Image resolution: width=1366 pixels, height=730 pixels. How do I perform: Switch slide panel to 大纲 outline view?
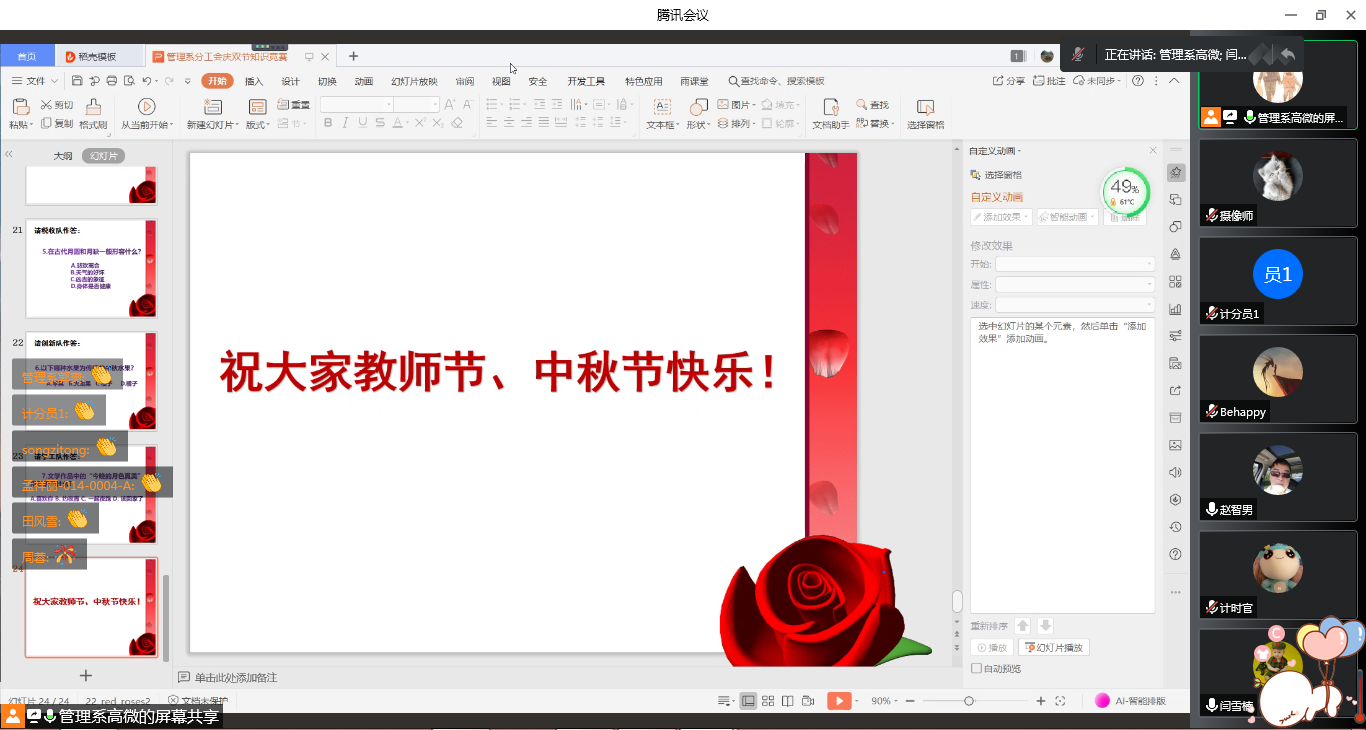[x=63, y=156]
